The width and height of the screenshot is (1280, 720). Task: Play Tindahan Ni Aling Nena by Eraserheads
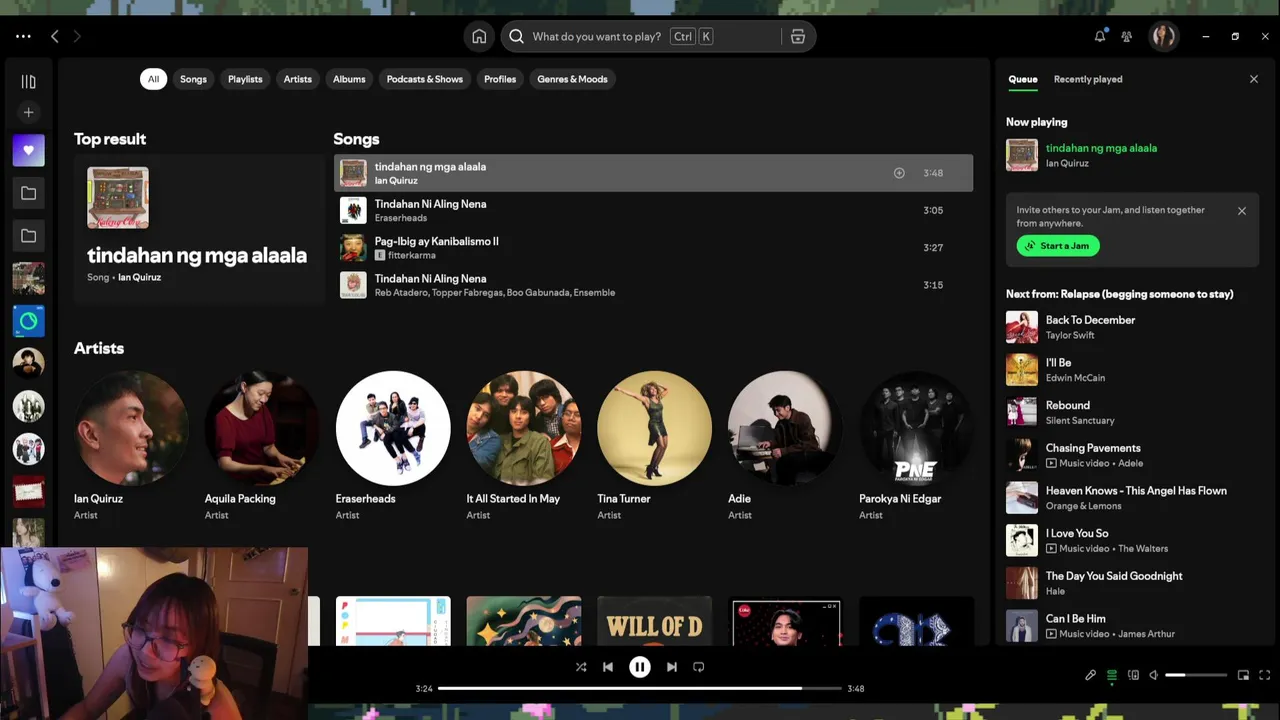tap(653, 210)
